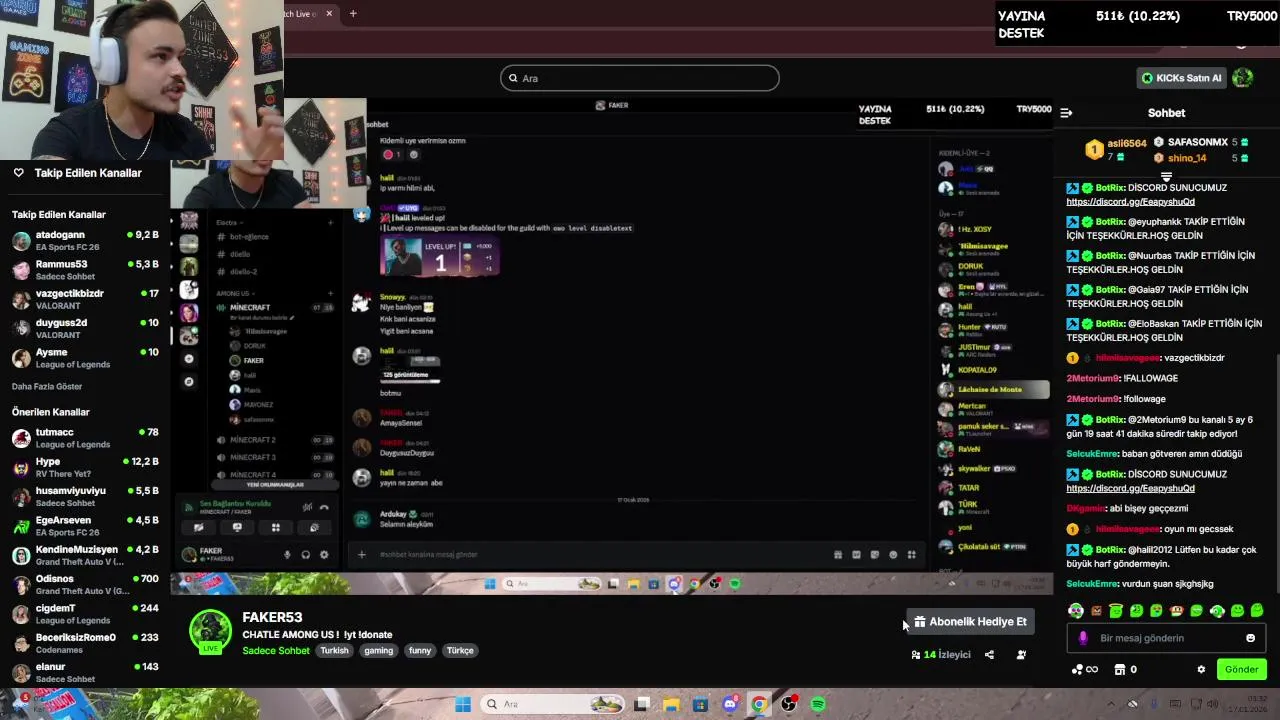The height and width of the screenshot is (720, 1280).
Task: Open duyguss2d channel in sidebar
Action: 85,328
